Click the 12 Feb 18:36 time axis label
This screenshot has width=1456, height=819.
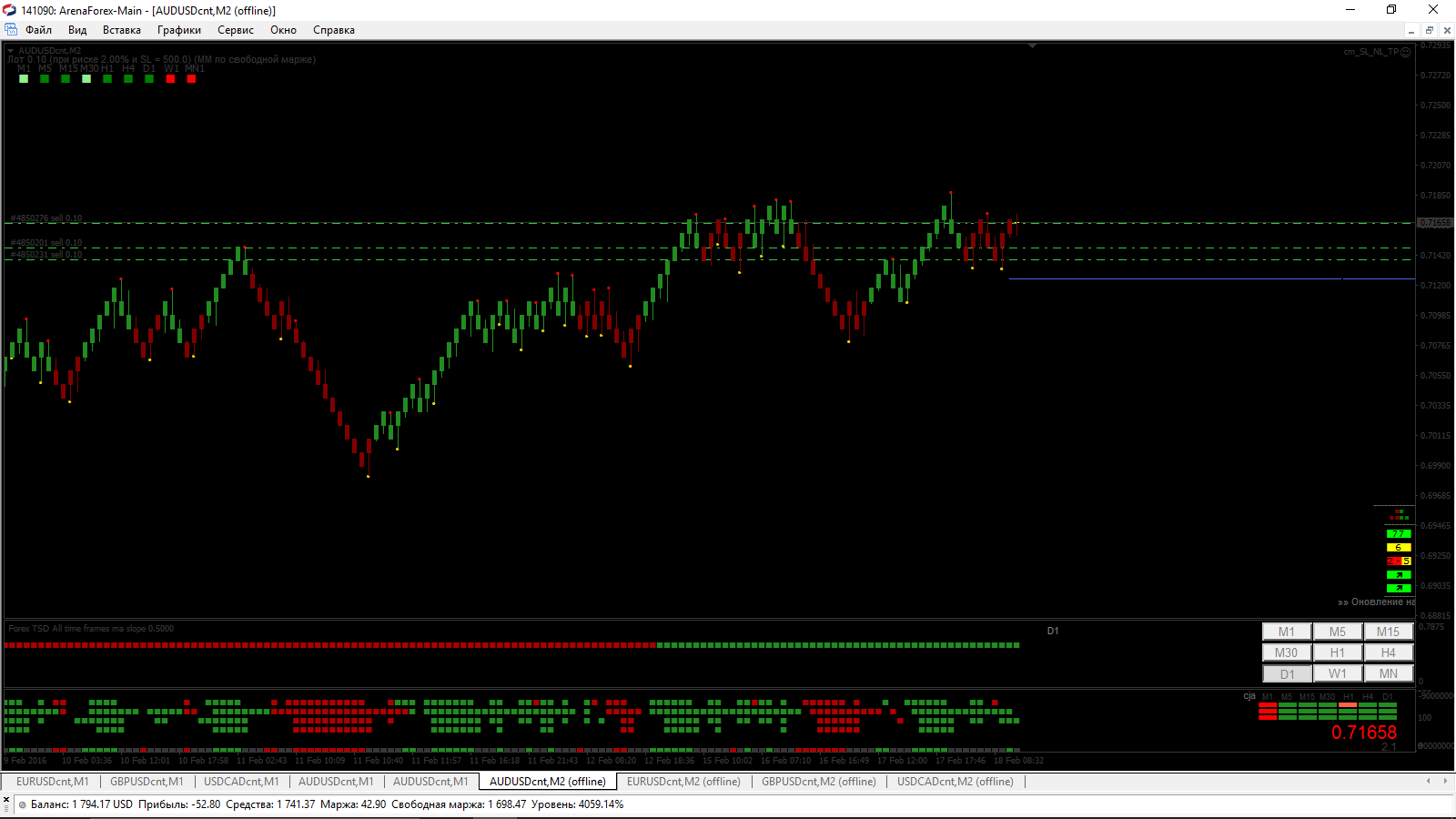(x=669, y=761)
